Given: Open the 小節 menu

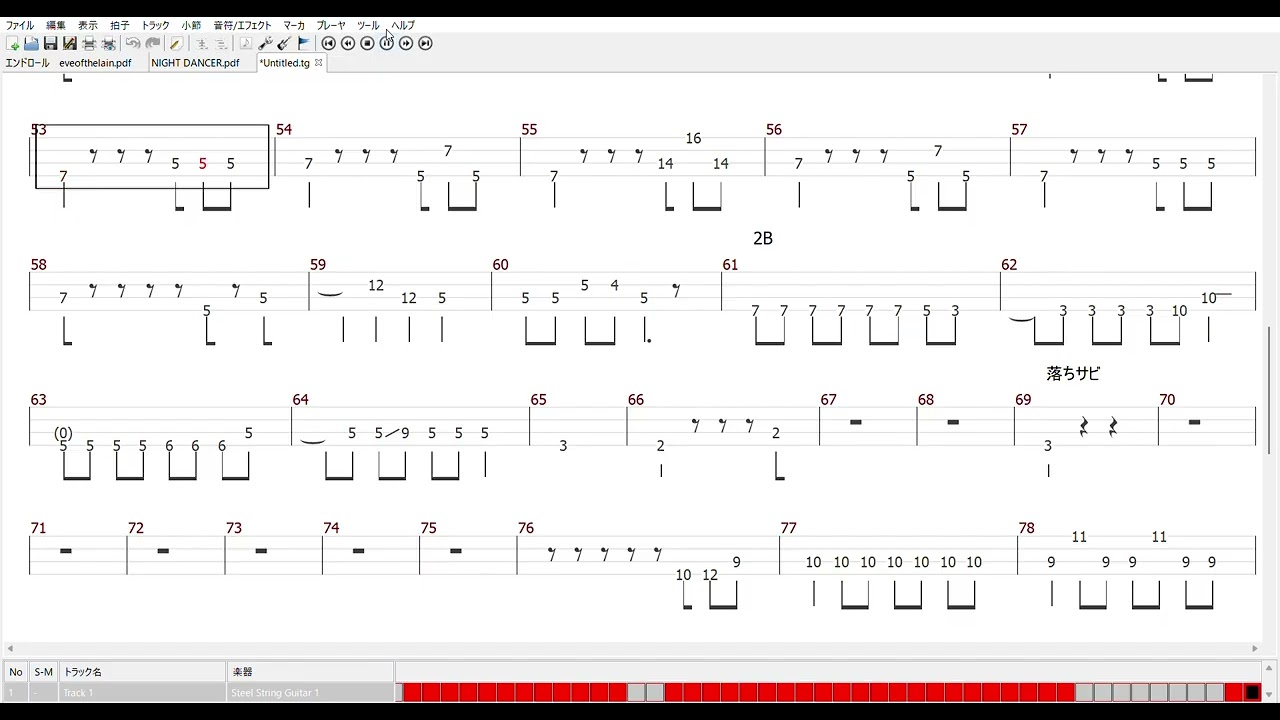Looking at the screenshot, I should [191, 25].
